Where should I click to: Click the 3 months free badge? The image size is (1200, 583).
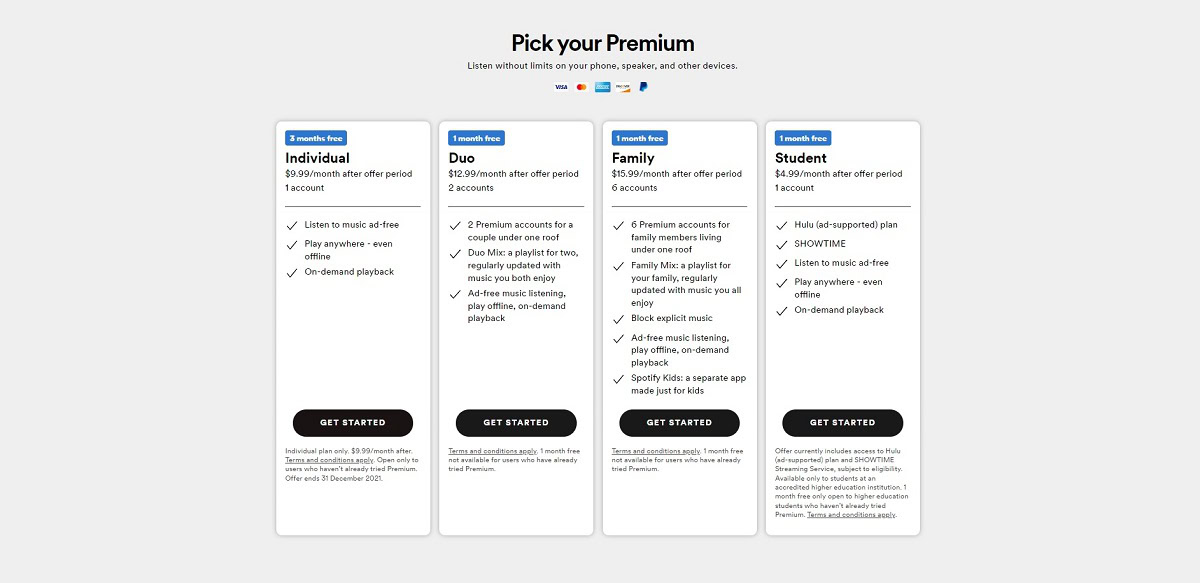(x=316, y=138)
